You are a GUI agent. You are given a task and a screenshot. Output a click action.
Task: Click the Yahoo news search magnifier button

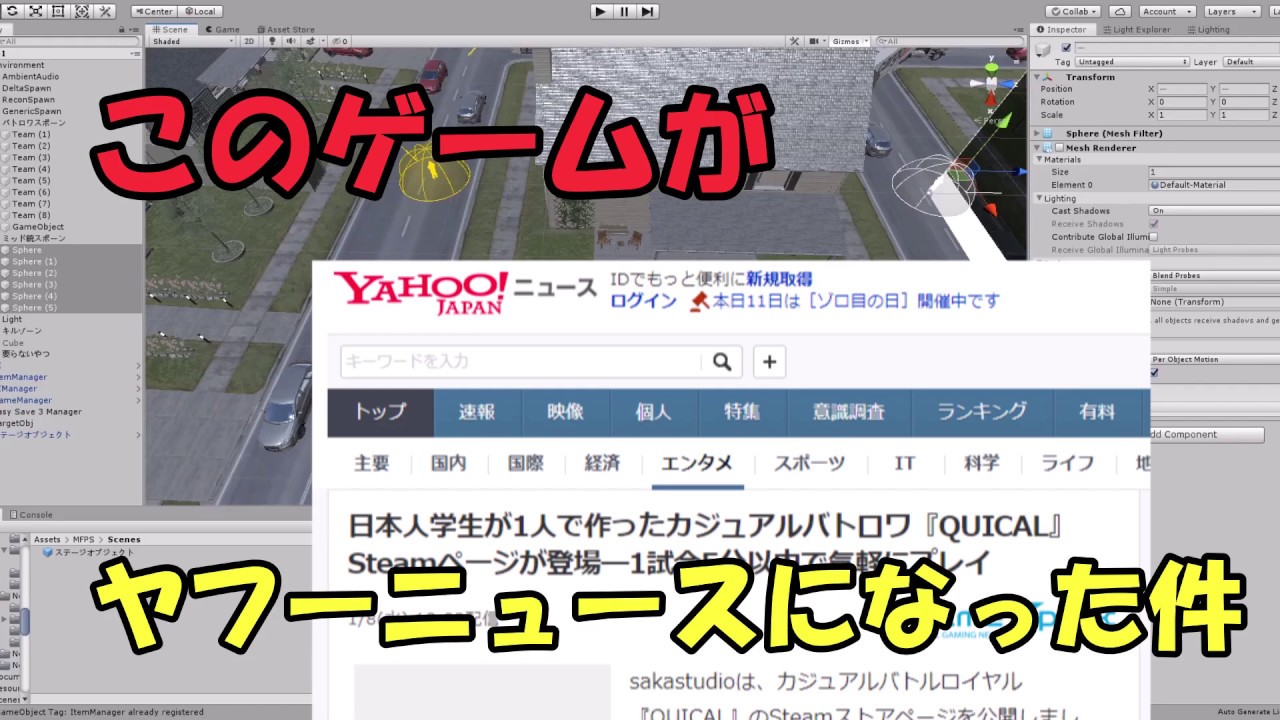tap(720, 361)
